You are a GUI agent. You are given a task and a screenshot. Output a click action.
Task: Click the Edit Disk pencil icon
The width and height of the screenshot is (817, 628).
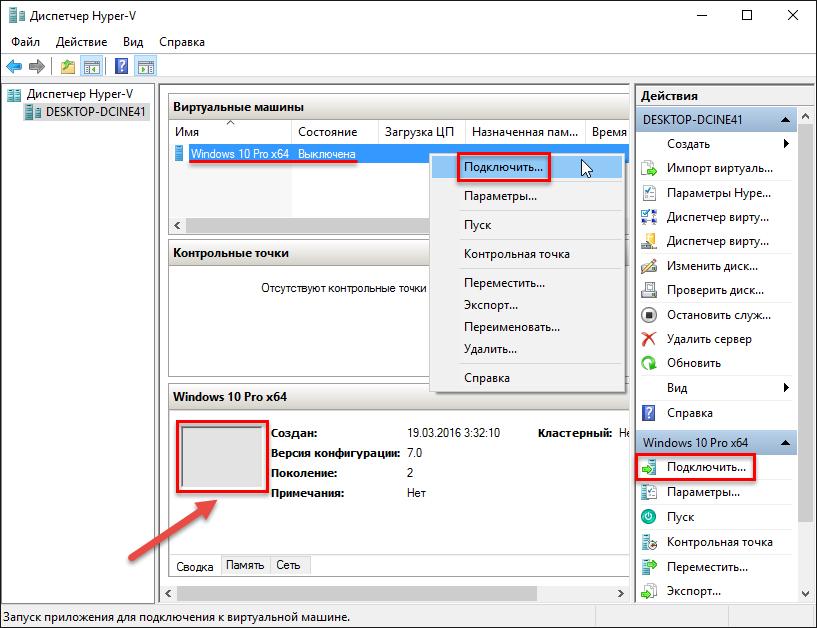coord(649,266)
